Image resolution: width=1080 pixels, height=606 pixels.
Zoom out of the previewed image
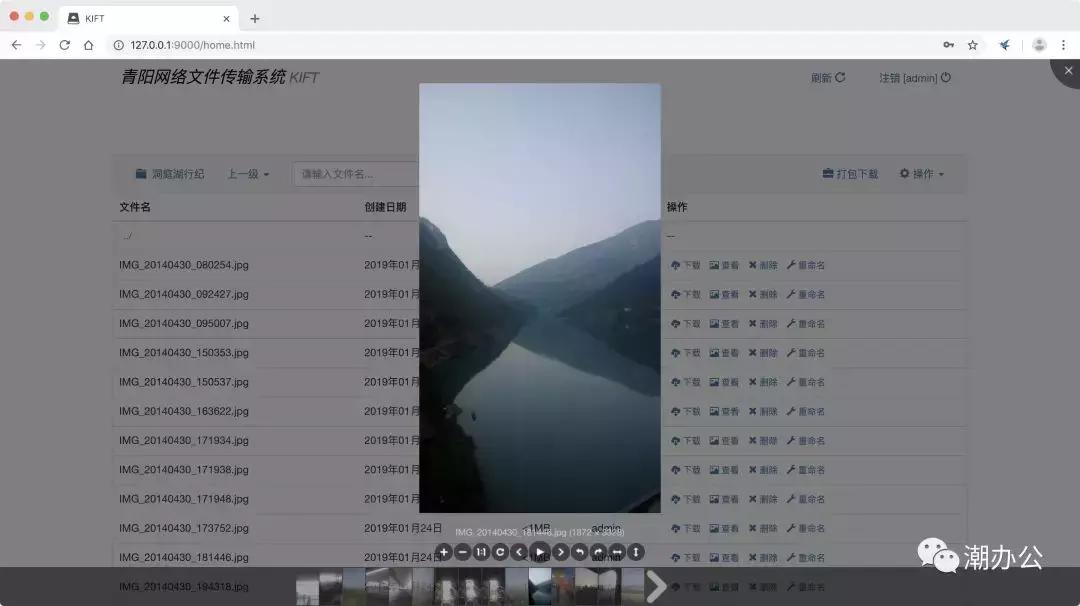462,551
